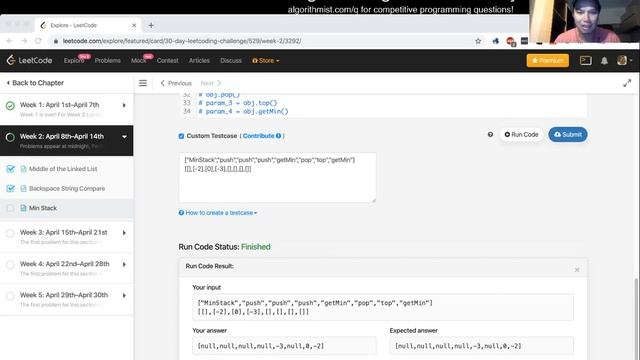640x360 pixels.
Task: Click the help question mark near Run Code
Action: pos(490,134)
